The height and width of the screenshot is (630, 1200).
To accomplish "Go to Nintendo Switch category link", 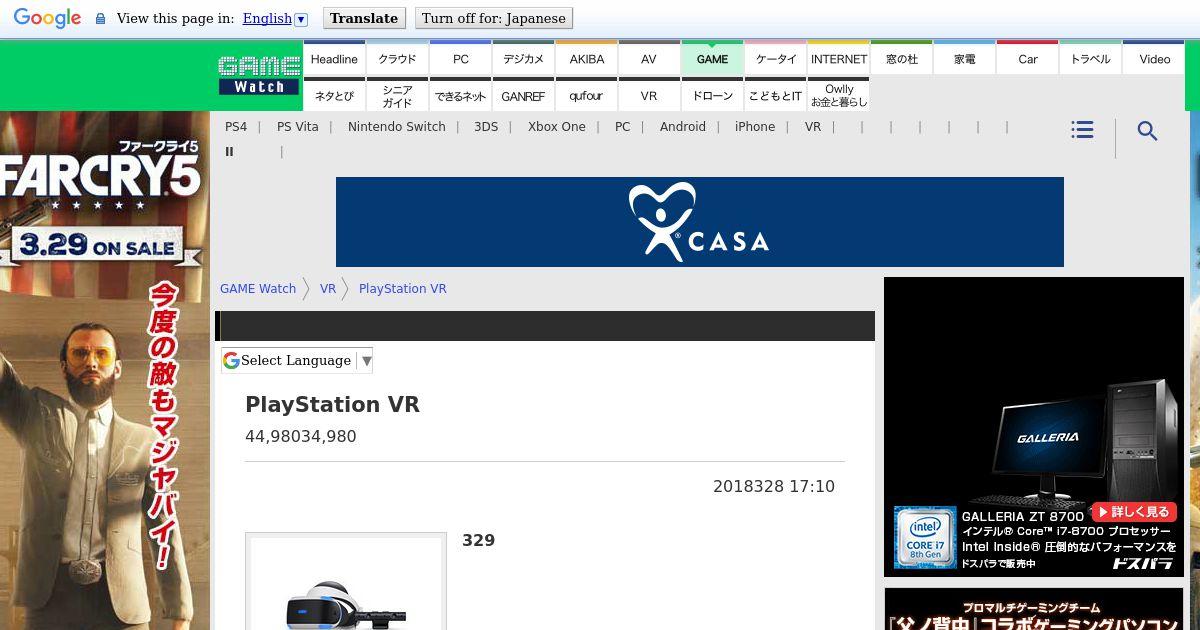I will coord(397,127).
